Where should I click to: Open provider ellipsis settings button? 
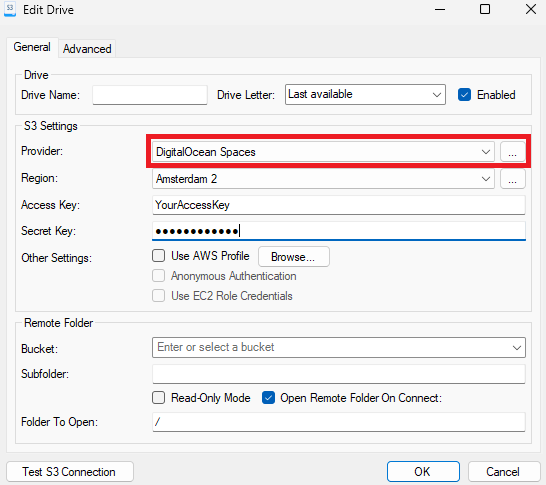click(512, 152)
